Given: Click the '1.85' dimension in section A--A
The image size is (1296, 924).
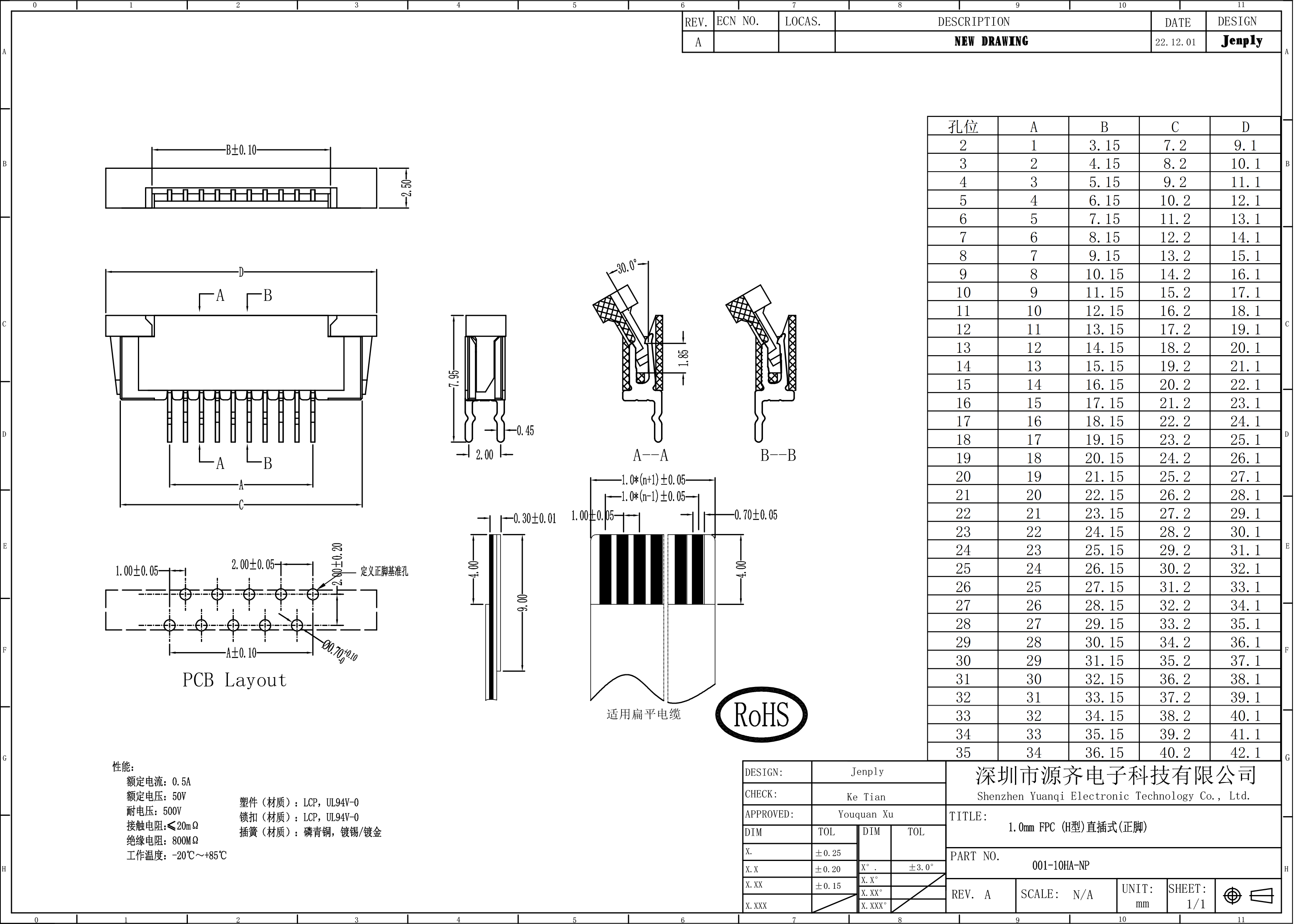Looking at the screenshot, I should 684,357.
